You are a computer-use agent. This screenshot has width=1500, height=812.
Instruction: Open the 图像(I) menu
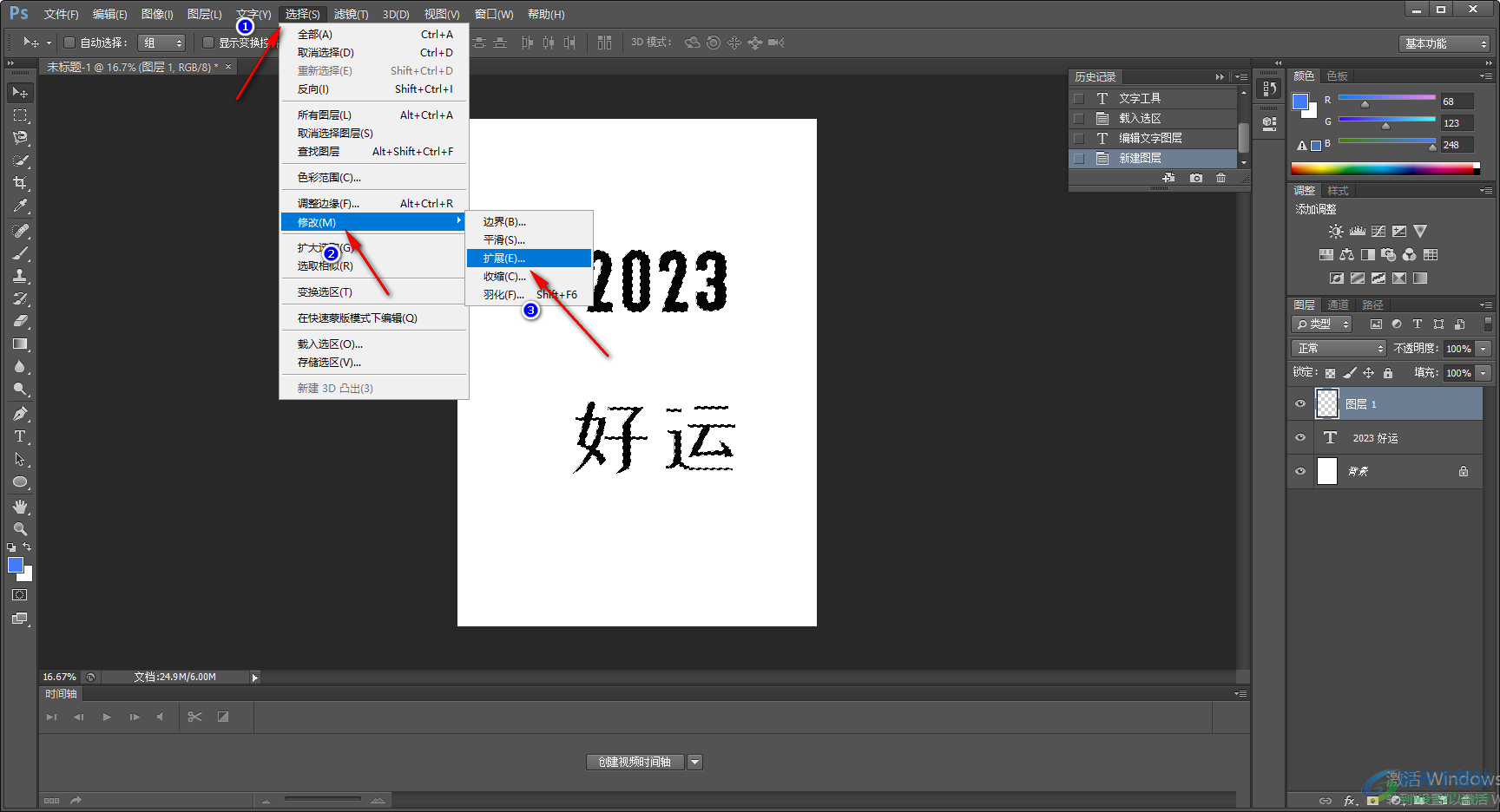pos(157,15)
